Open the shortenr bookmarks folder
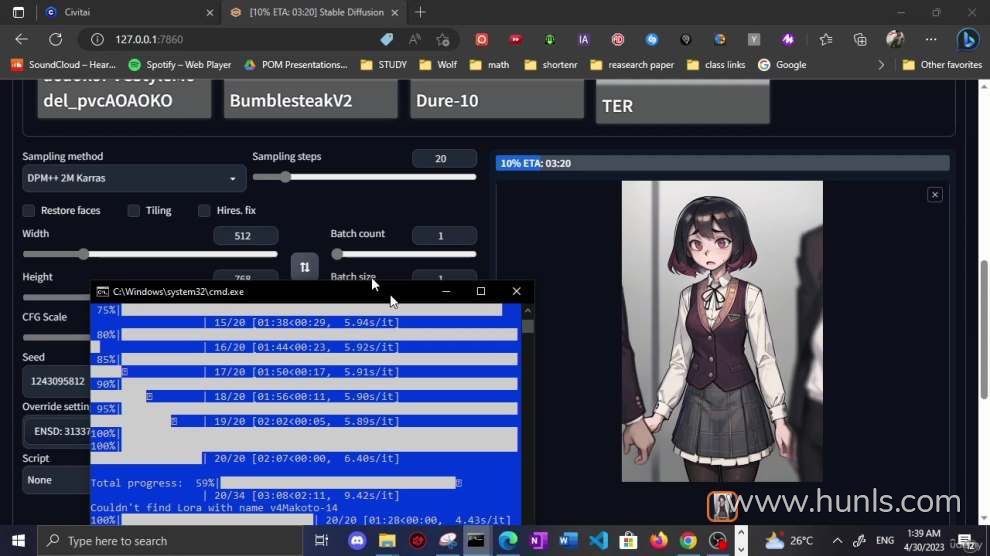Viewport: 990px width, 556px height. 551,65
